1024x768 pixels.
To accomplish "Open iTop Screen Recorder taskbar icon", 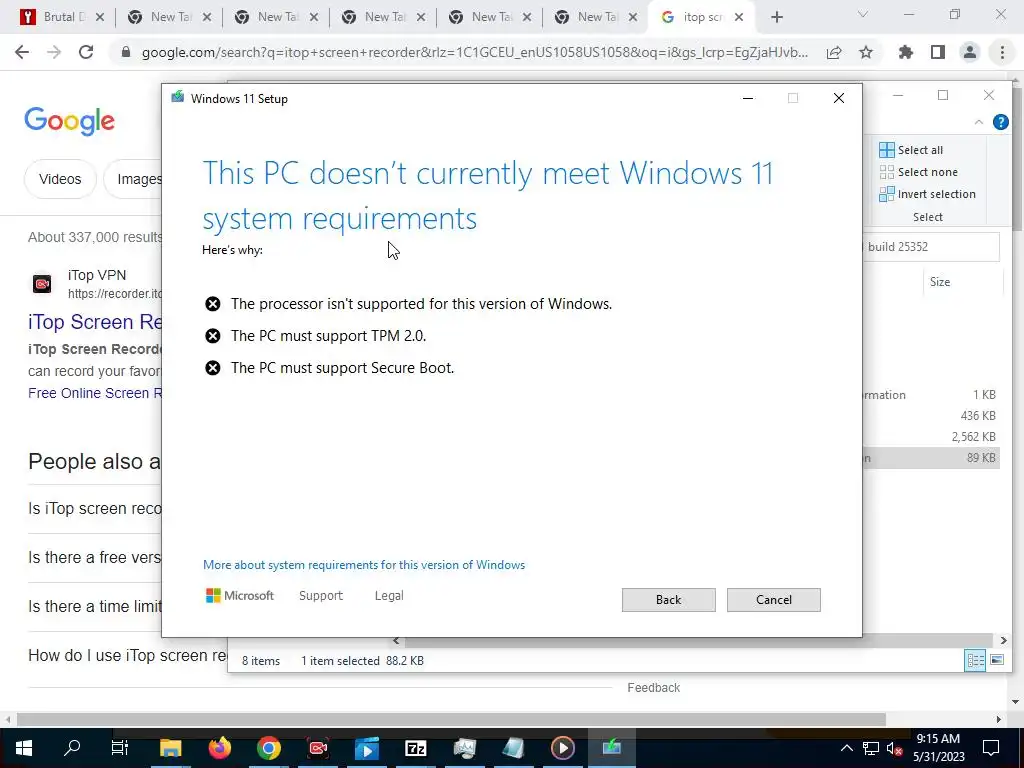I will pos(317,748).
